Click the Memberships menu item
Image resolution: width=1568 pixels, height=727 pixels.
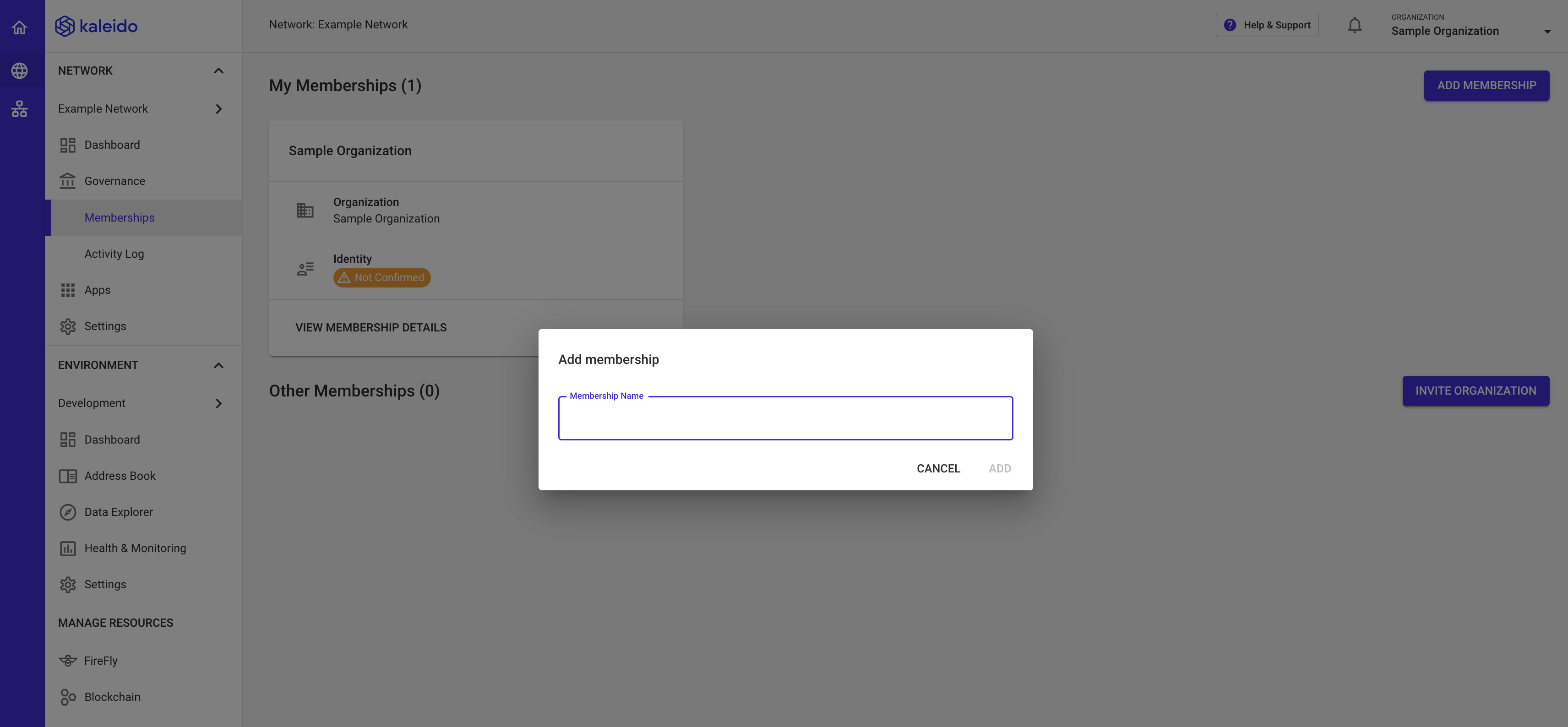point(119,217)
